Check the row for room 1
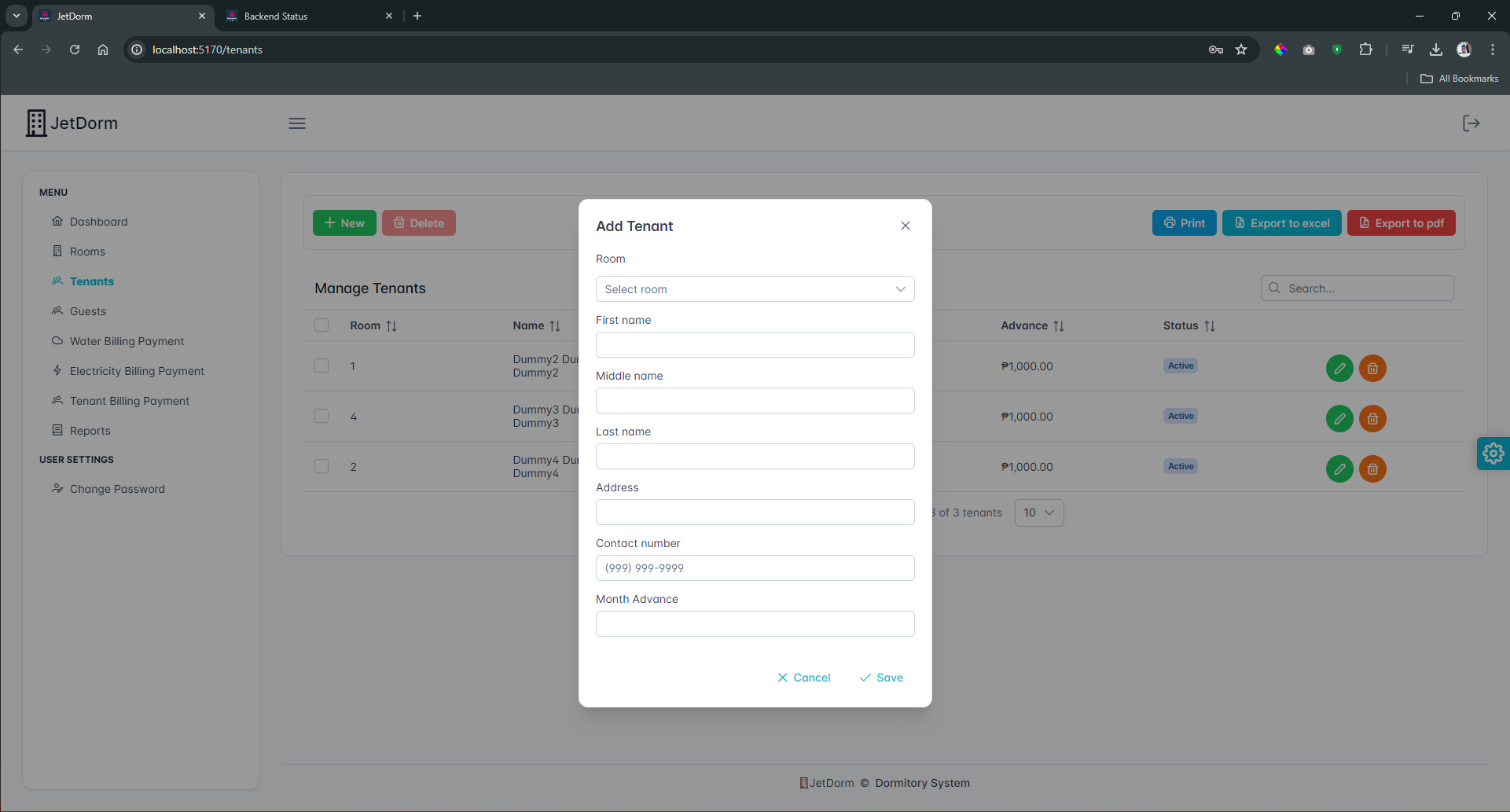The height and width of the screenshot is (812, 1510). coord(321,366)
